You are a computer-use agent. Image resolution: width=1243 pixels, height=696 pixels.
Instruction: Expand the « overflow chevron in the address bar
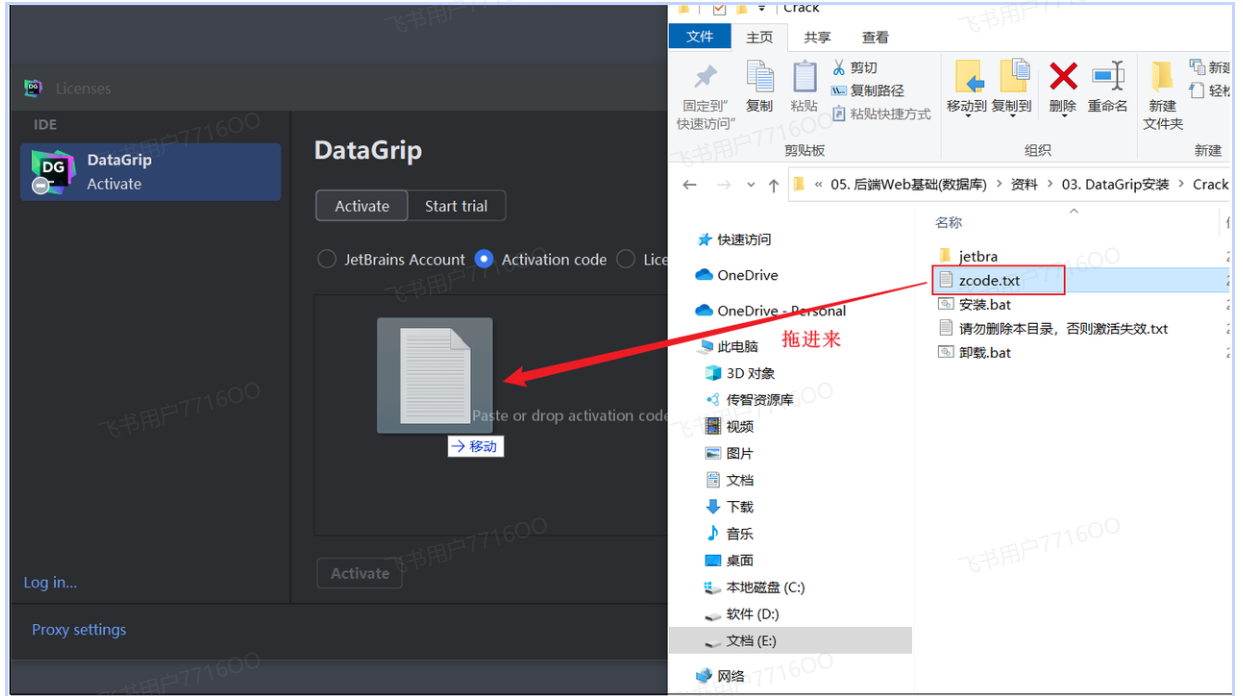819,185
